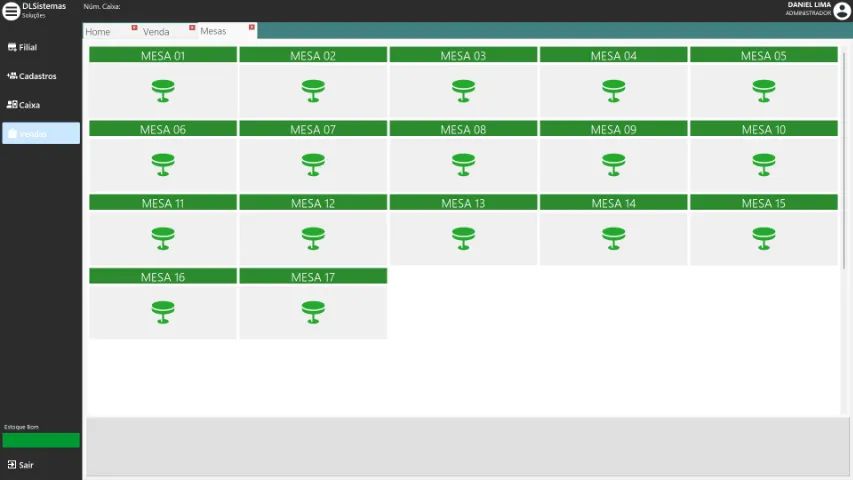The image size is (853, 480).
Task: Pick the table icon under Mesa 13
Action: pos(463,238)
